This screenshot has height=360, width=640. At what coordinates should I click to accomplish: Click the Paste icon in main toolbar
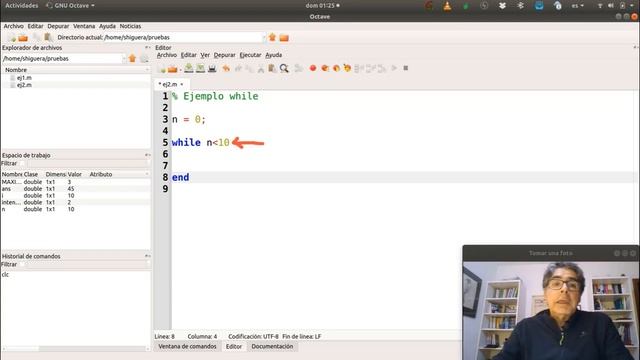(48, 38)
